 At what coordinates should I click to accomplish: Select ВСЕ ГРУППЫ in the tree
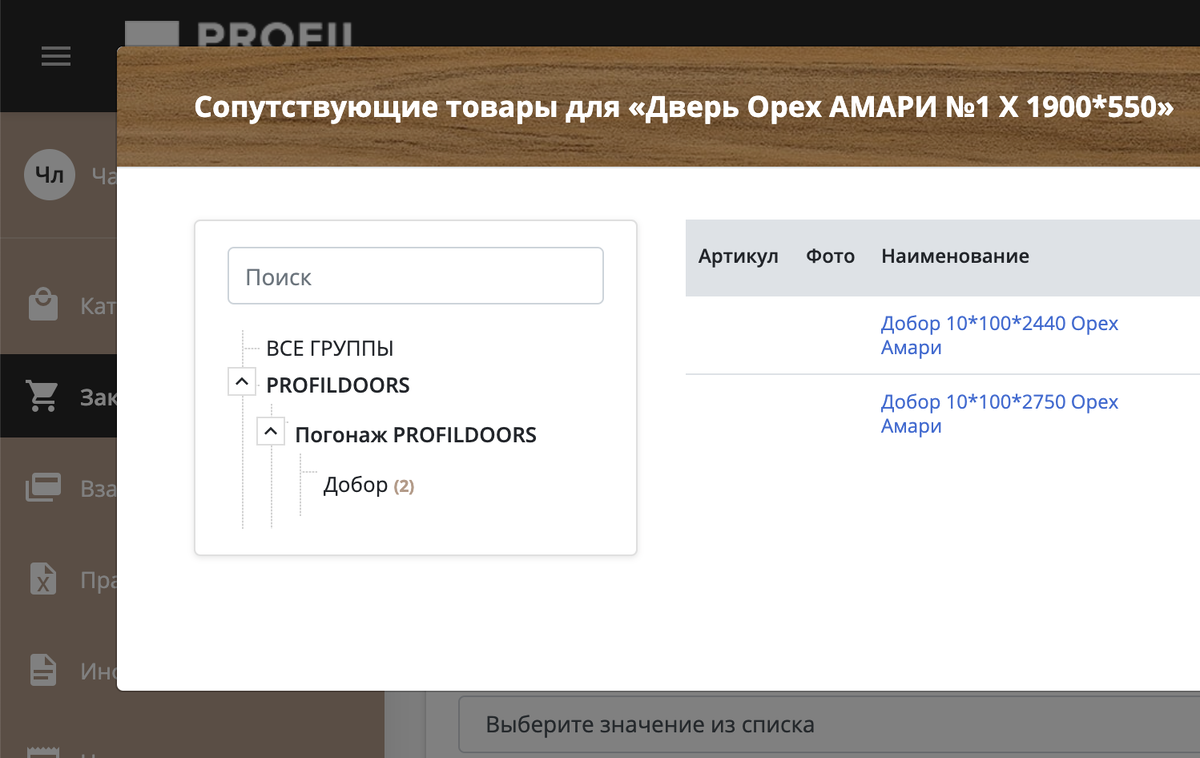(330, 349)
